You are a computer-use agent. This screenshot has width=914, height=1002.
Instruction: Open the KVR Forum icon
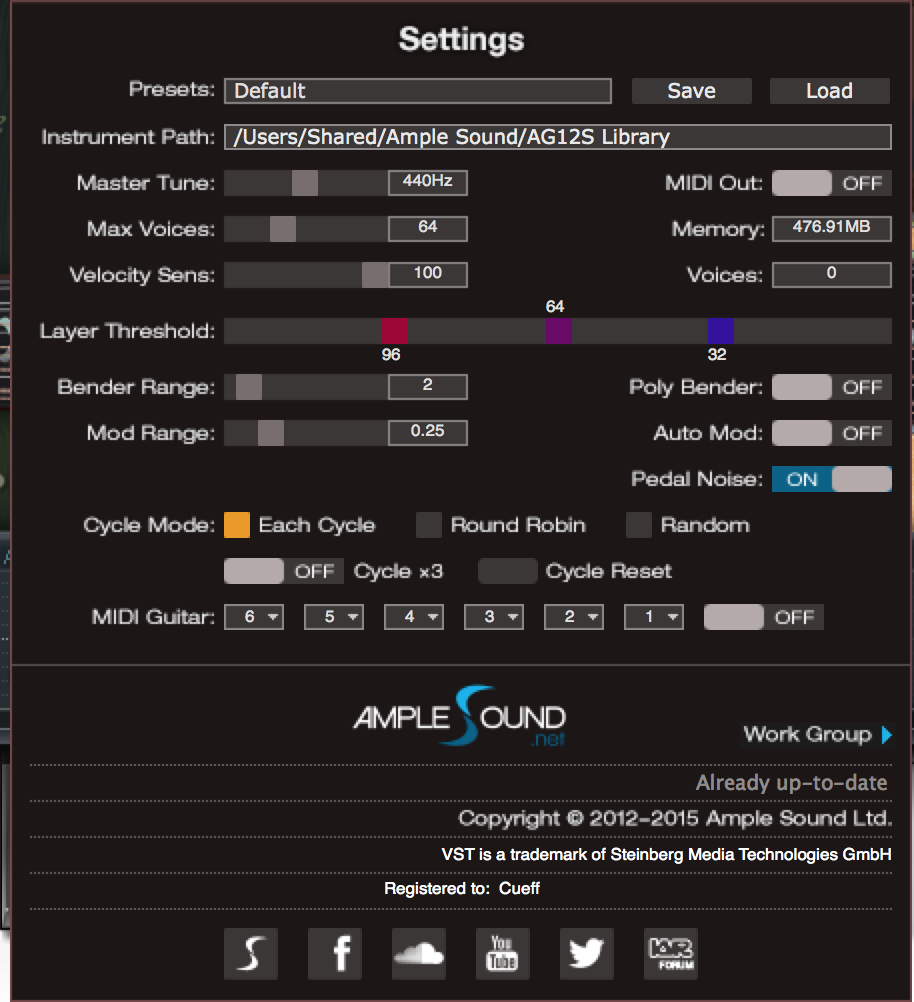point(671,953)
